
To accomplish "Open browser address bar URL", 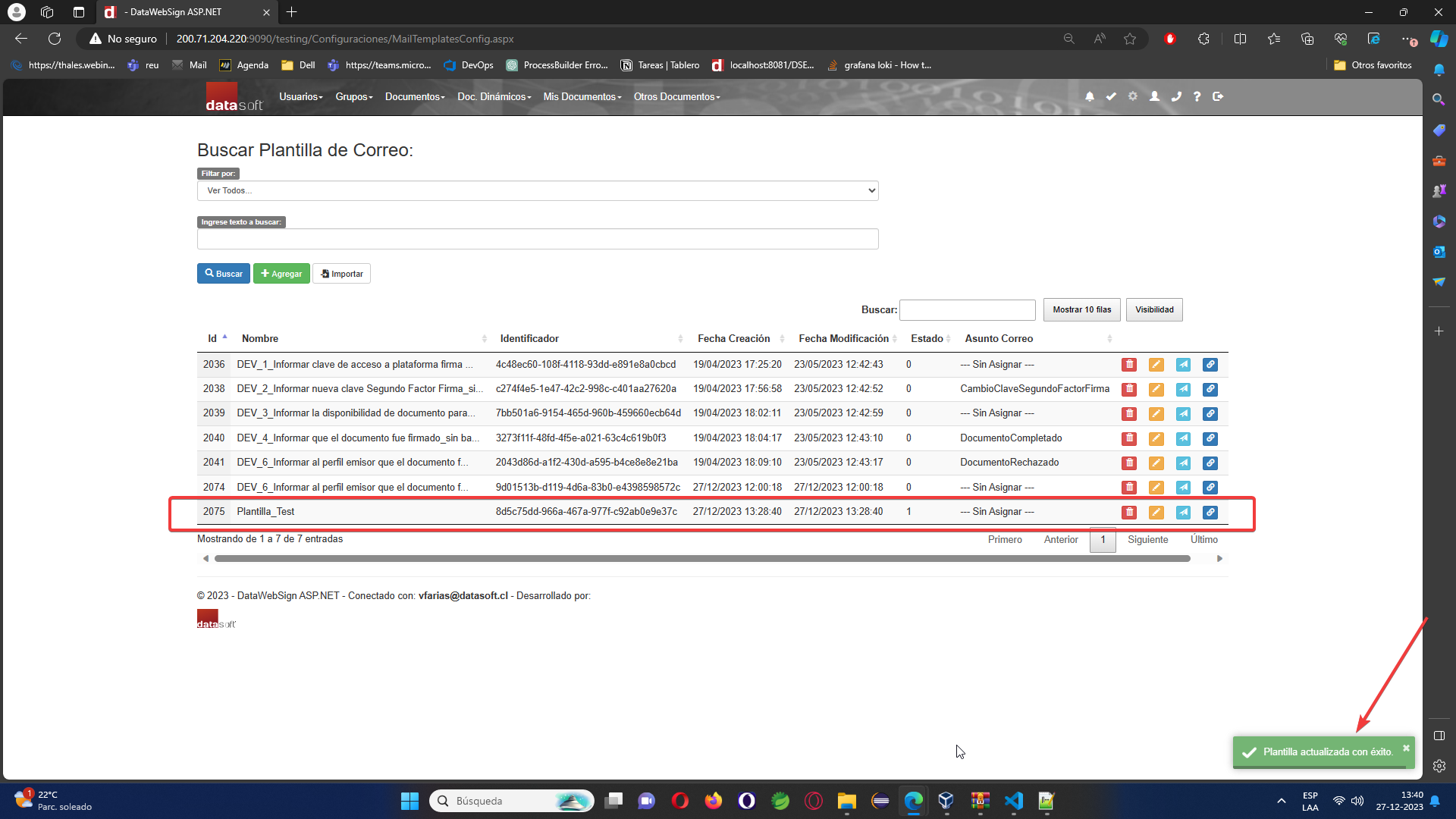I will [x=345, y=39].
